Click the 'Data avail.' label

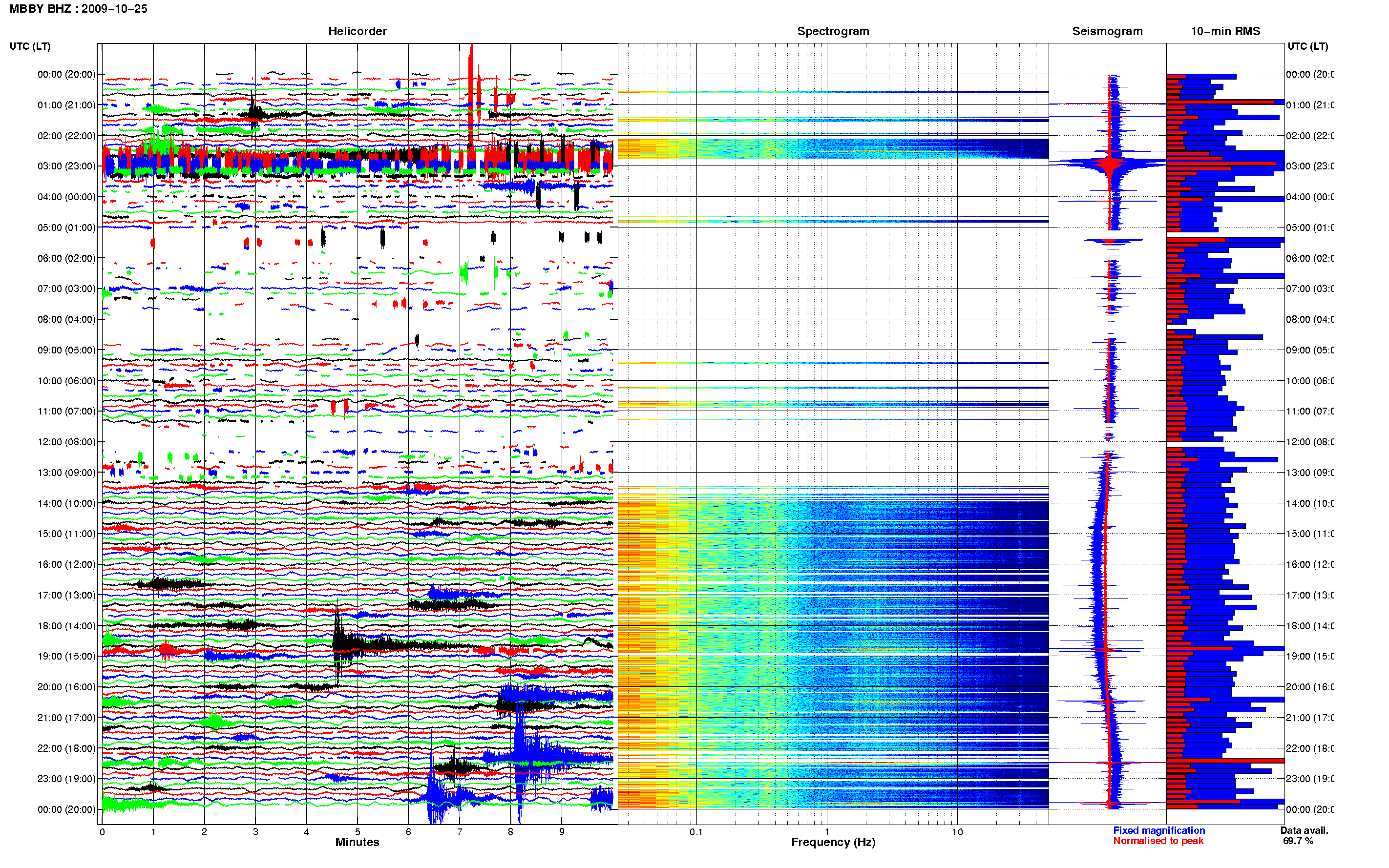pyautogui.click(x=1304, y=830)
